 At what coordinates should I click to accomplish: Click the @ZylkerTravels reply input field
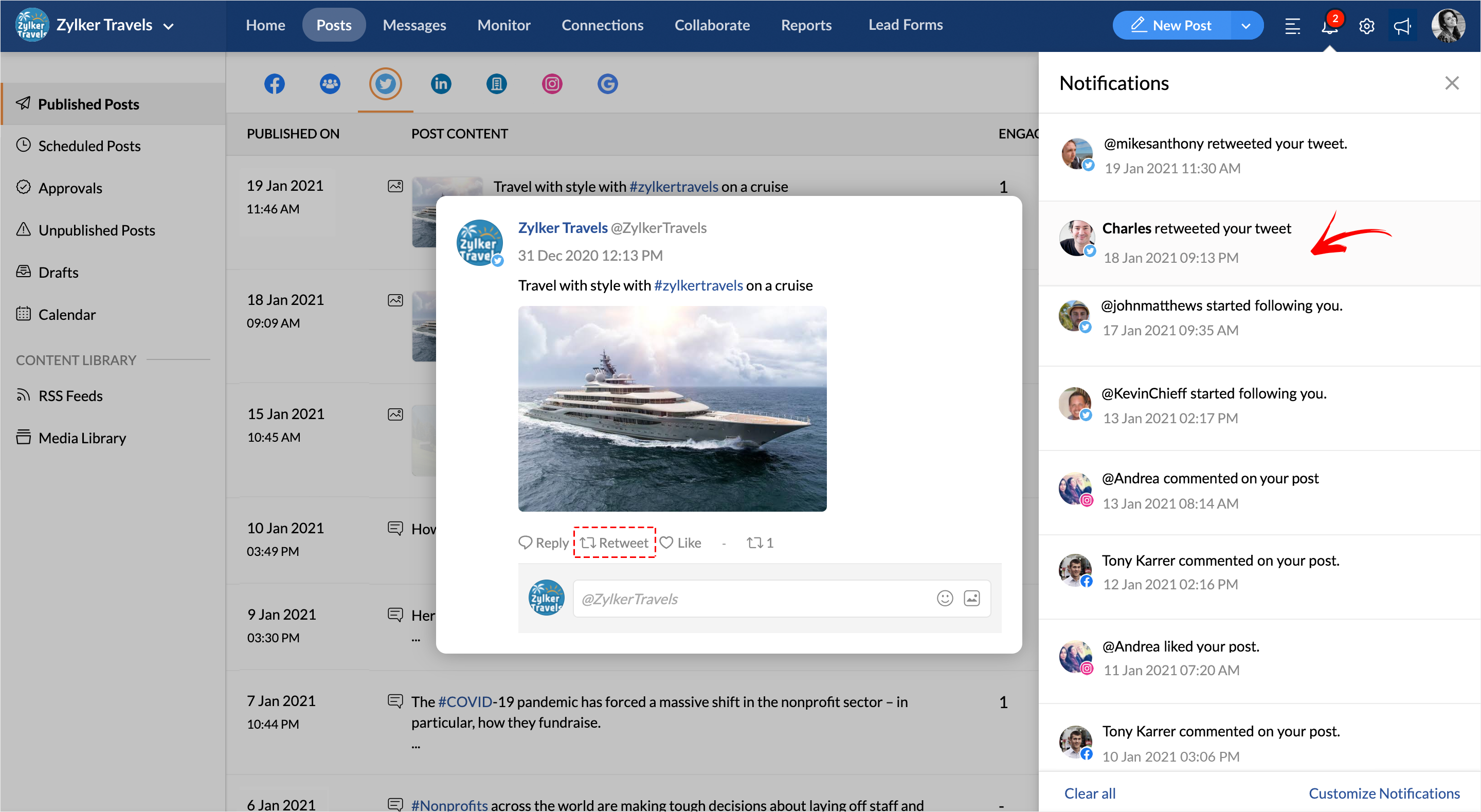tap(747, 599)
